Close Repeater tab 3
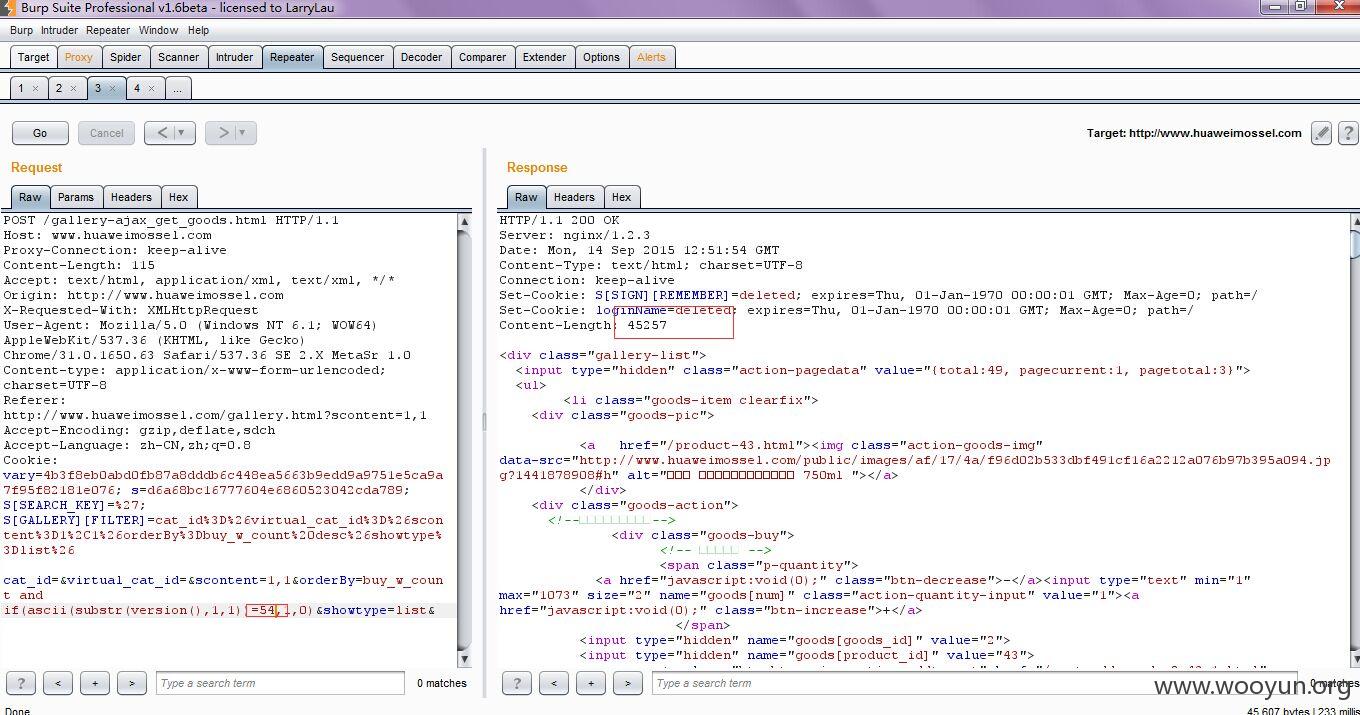 tap(112, 89)
